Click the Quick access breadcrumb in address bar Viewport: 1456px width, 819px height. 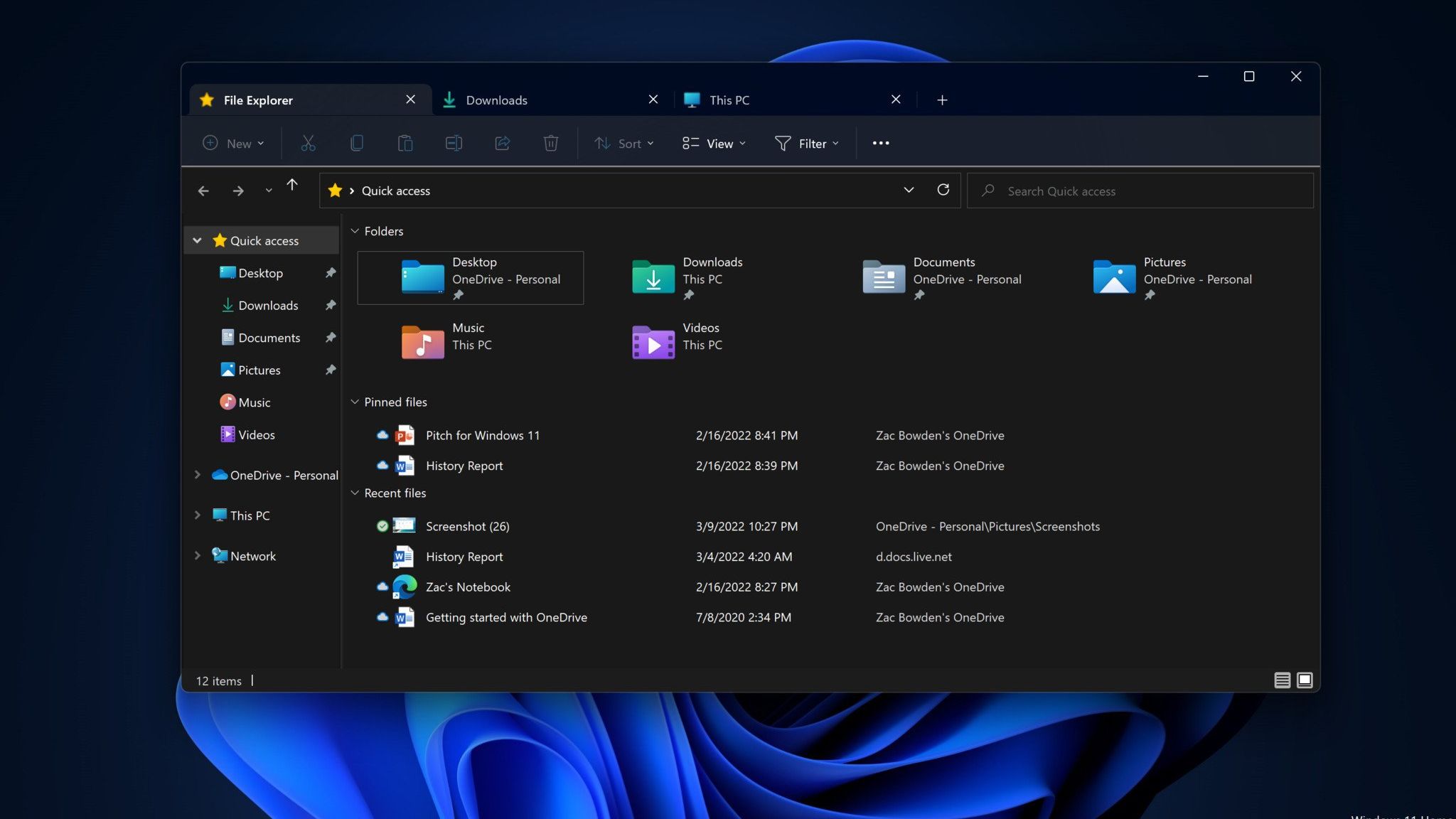[396, 191]
